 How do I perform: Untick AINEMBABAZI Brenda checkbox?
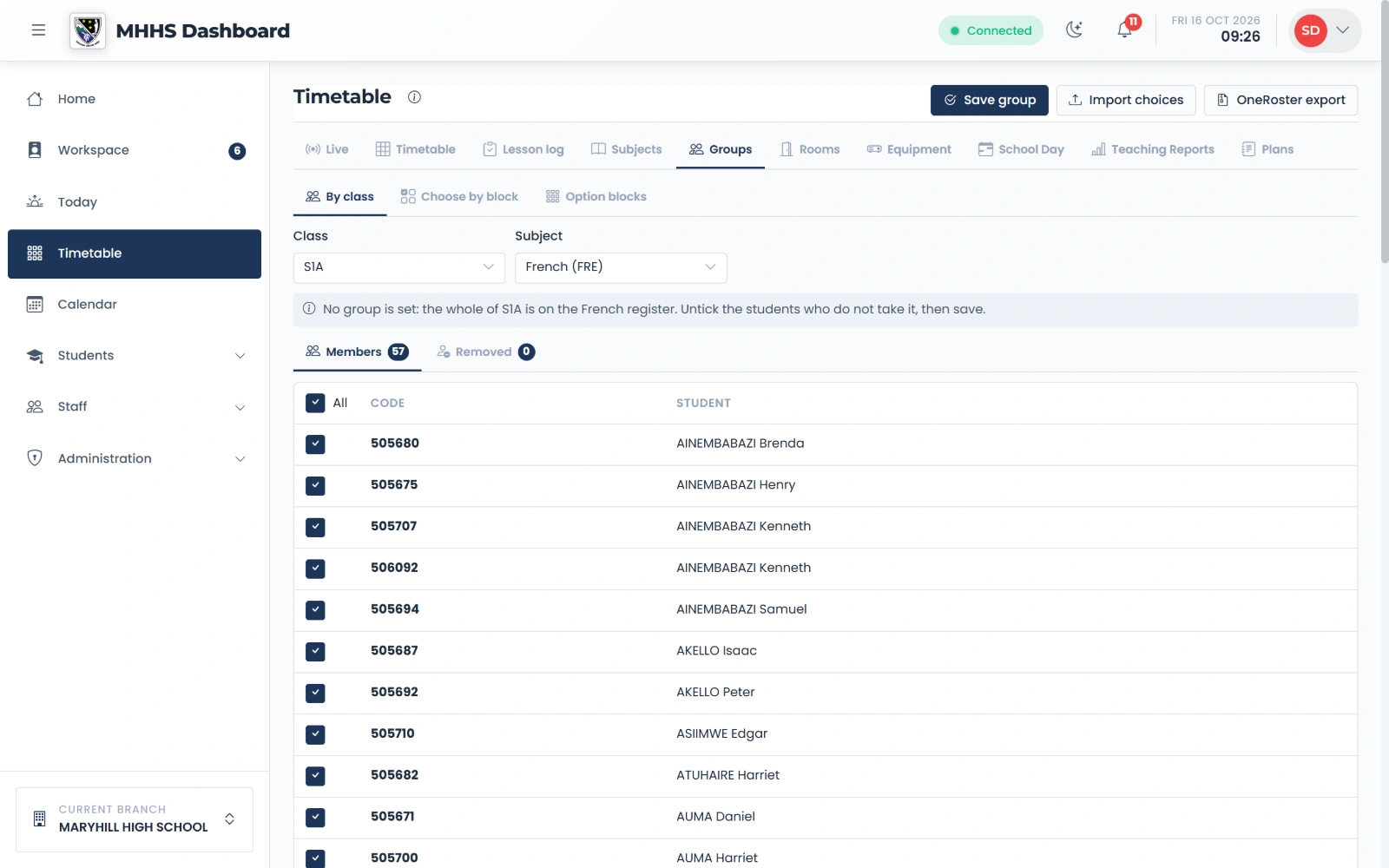point(315,444)
